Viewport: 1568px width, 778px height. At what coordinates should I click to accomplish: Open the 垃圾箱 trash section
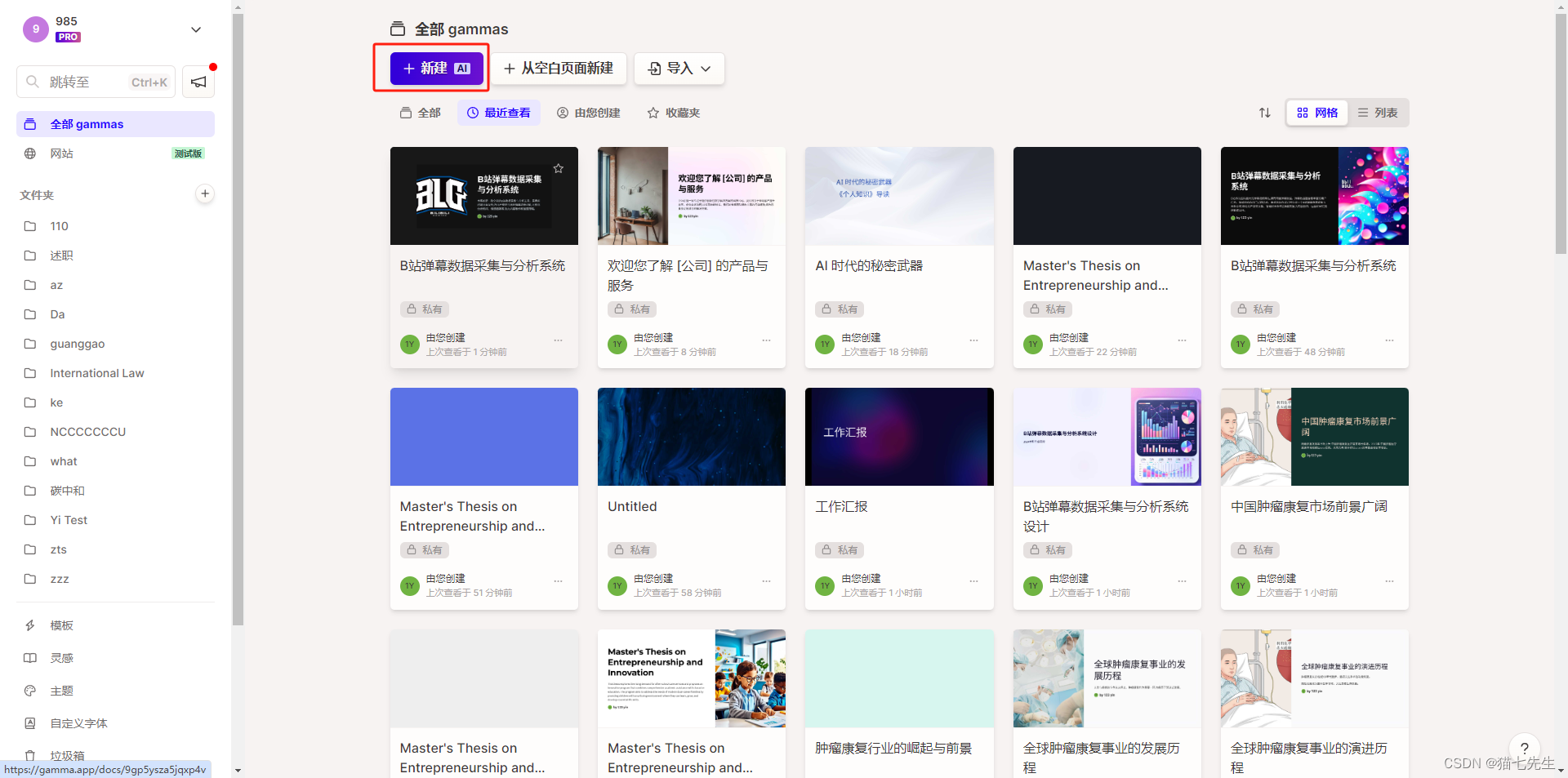(x=115, y=755)
